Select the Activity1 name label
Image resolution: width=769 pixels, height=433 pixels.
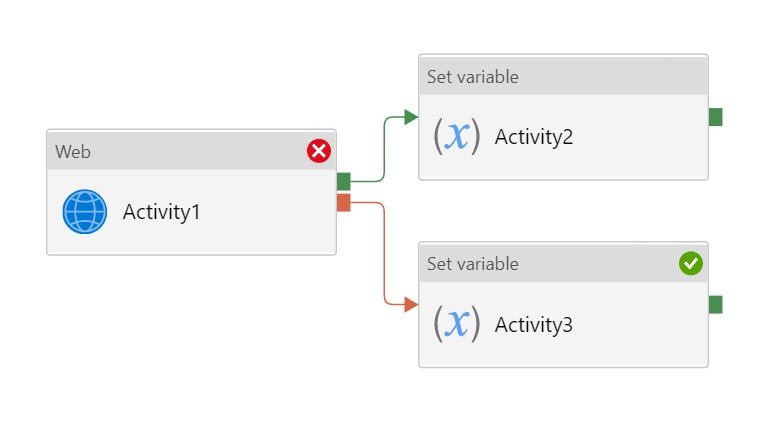tap(162, 212)
